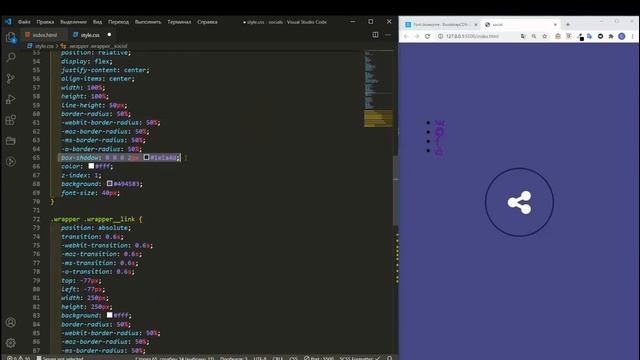The width and height of the screenshot is (640, 360).
Task: Open the Переход menu
Action: click(x=118, y=22)
